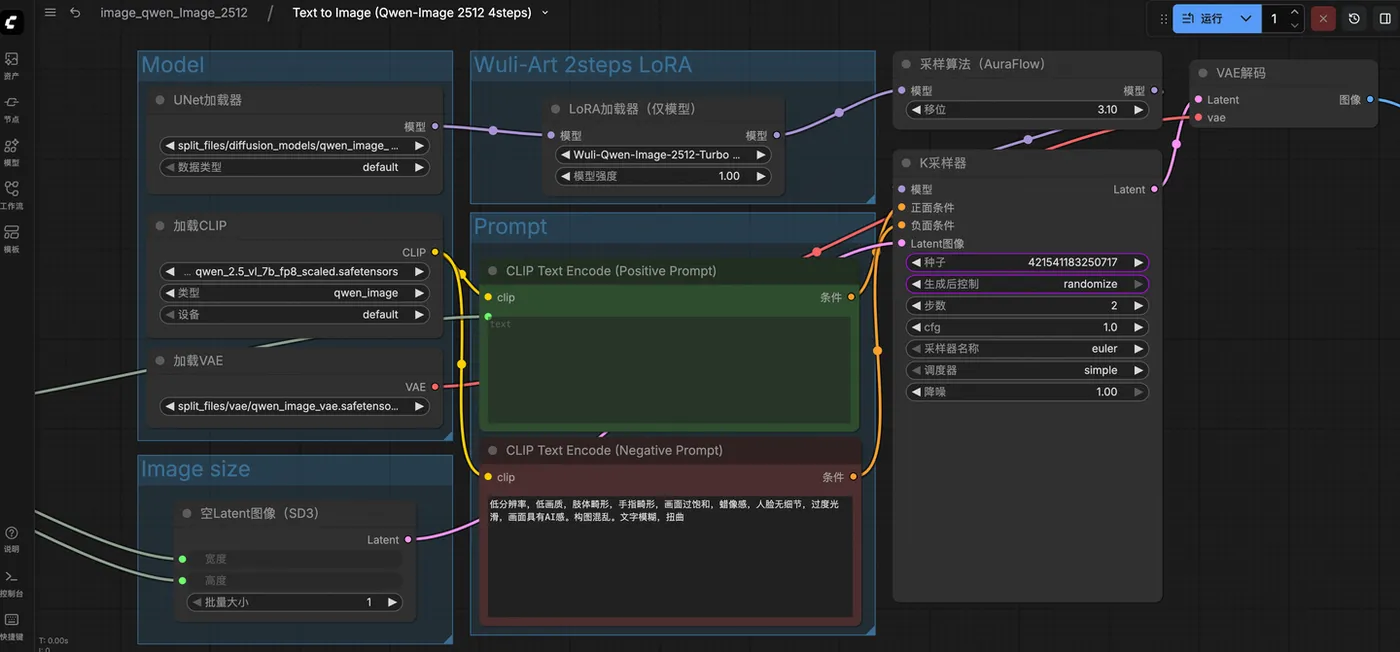Open the 模板 templates sidebar panel

(12, 238)
